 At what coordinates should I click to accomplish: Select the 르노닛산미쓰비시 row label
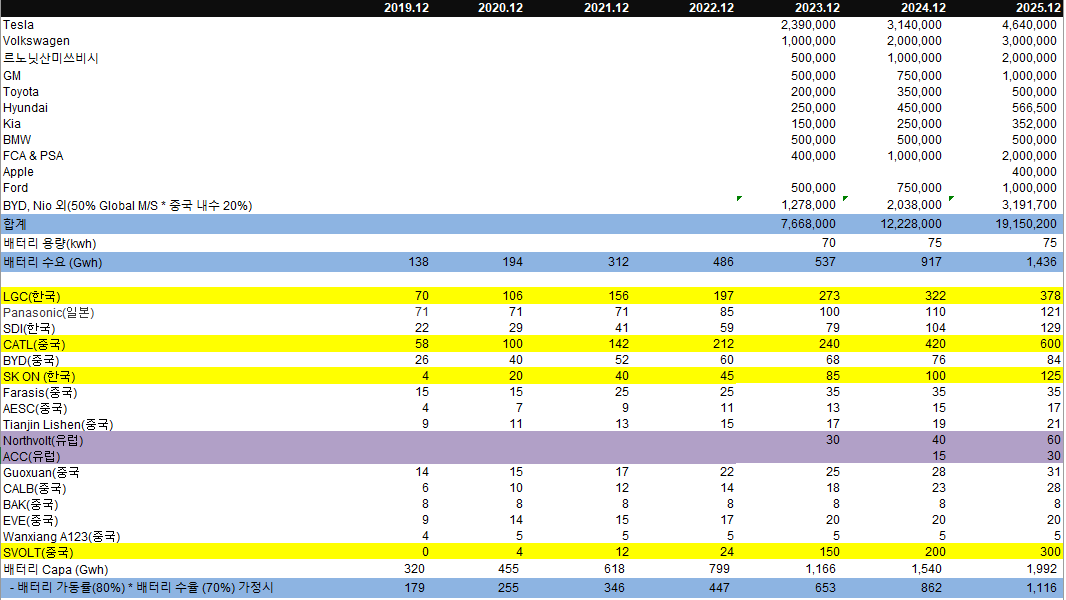50,58
